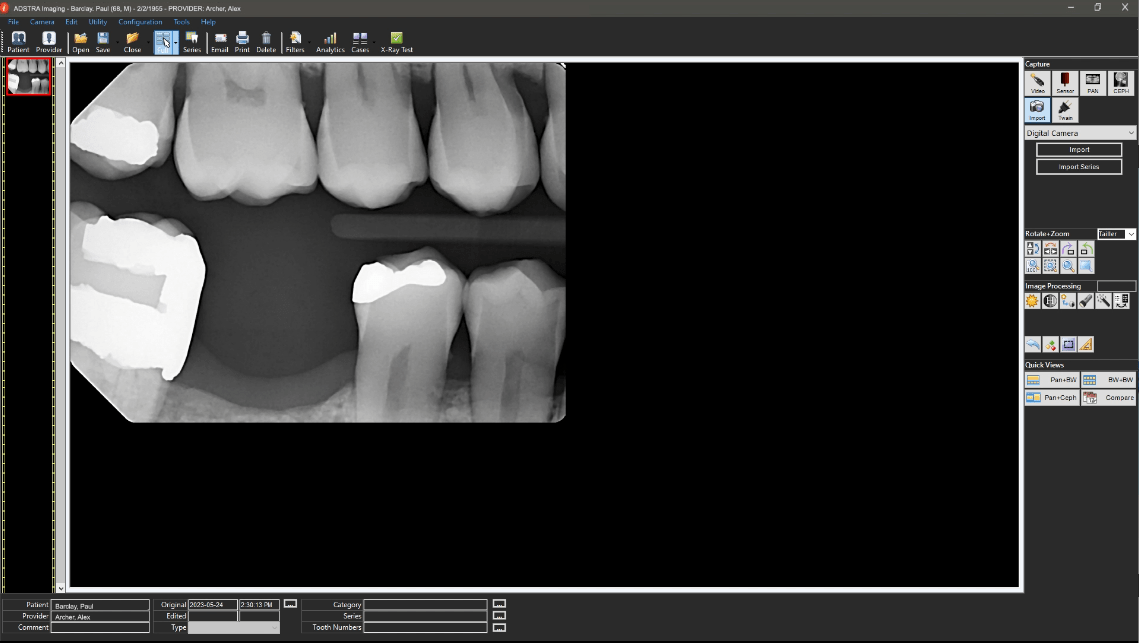Select the bitewing thumbnail in the left strip
Viewport: 1139px width, 643px height.
[28, 77]
